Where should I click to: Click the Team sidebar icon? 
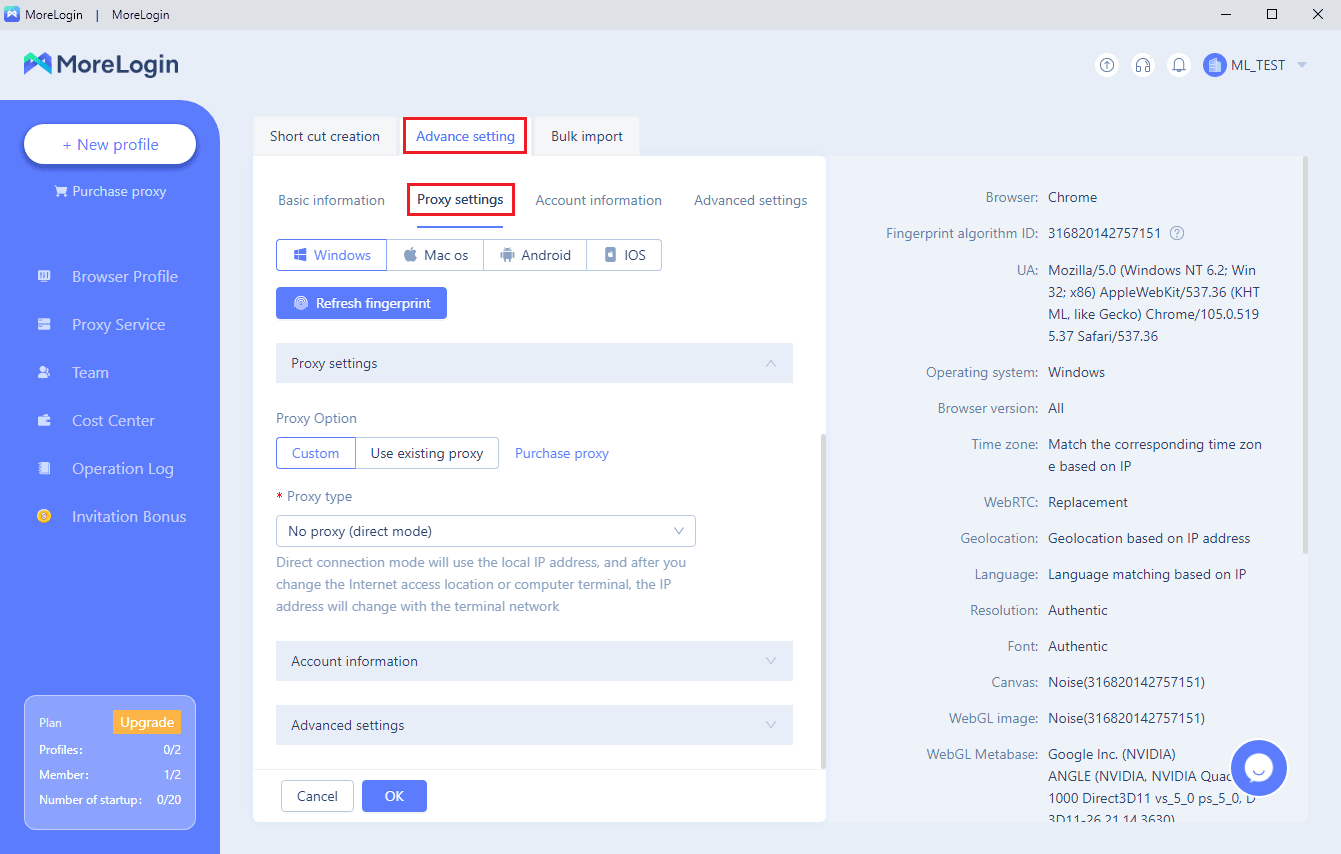(44, 372)
